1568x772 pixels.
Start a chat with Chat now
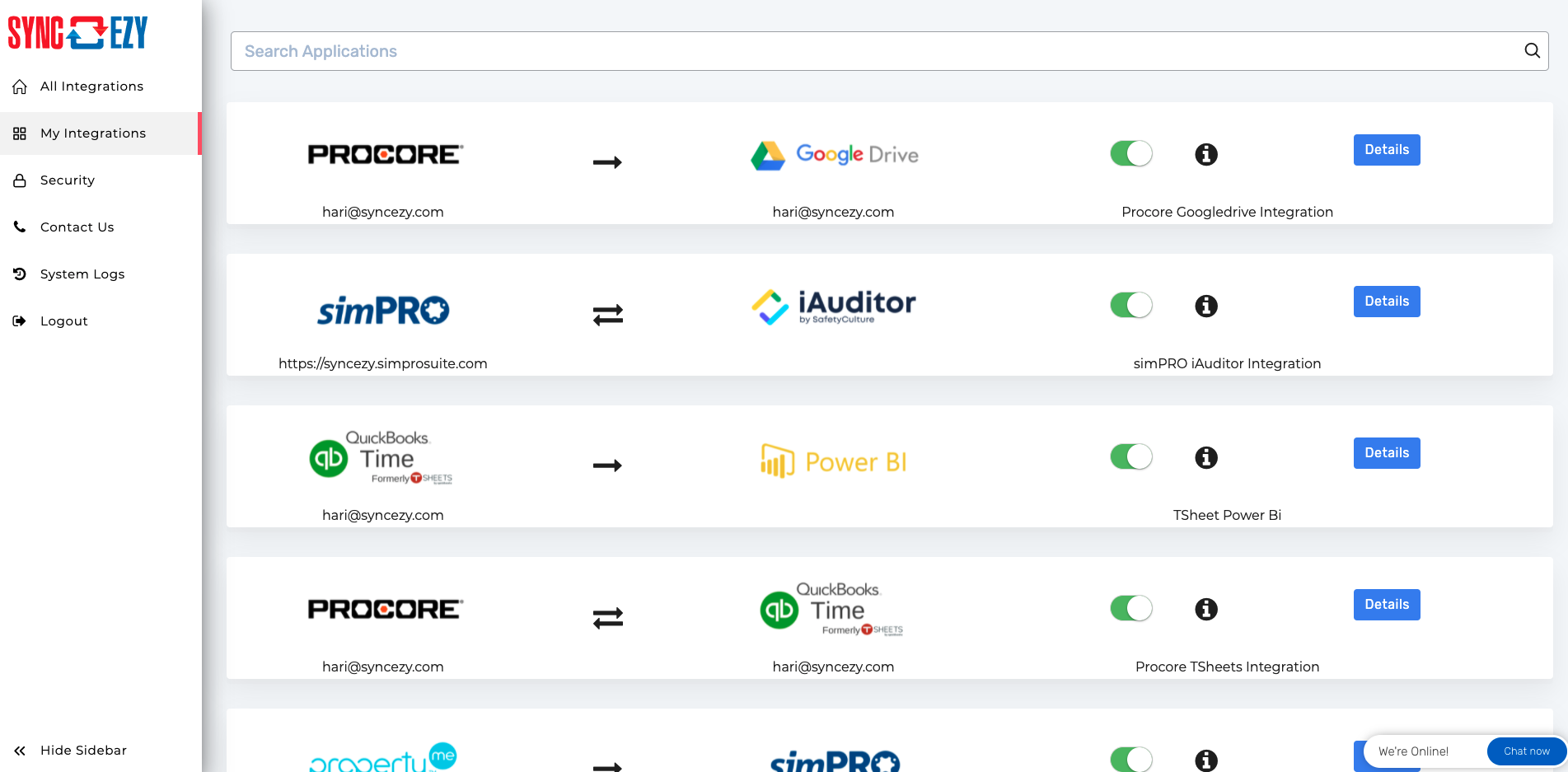pyautogui.click(x=1525, y=751)
